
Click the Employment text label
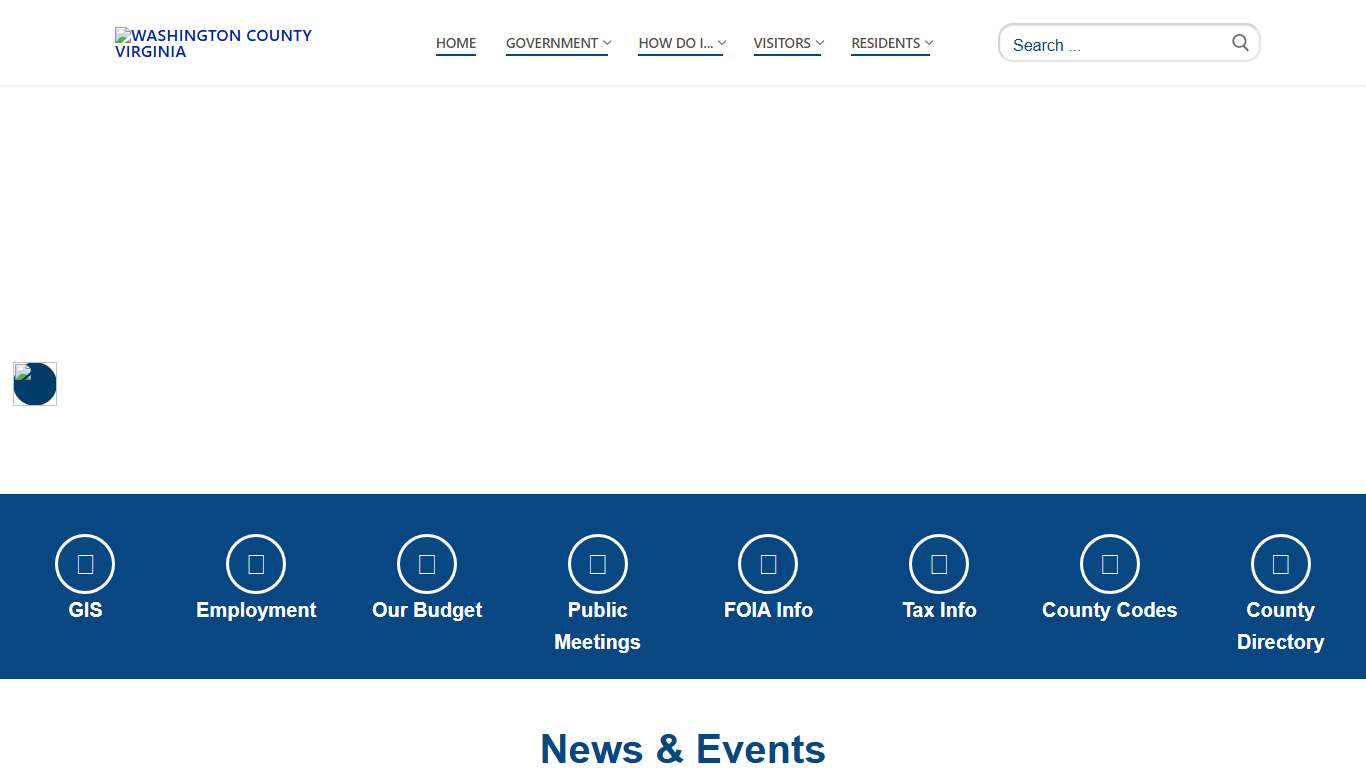(x=256, y=610)
